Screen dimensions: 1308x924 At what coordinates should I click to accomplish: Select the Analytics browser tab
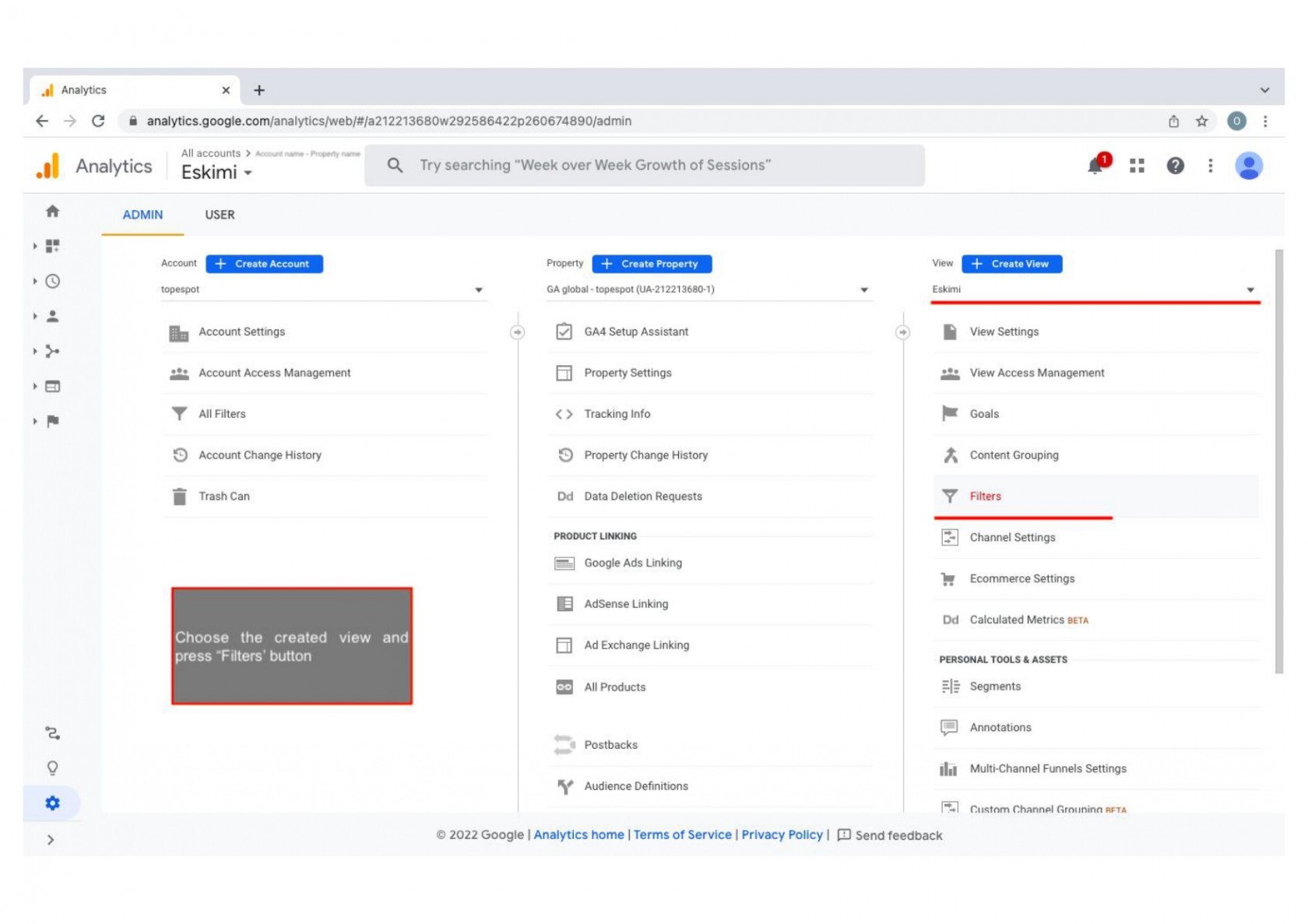click(136, 90)
